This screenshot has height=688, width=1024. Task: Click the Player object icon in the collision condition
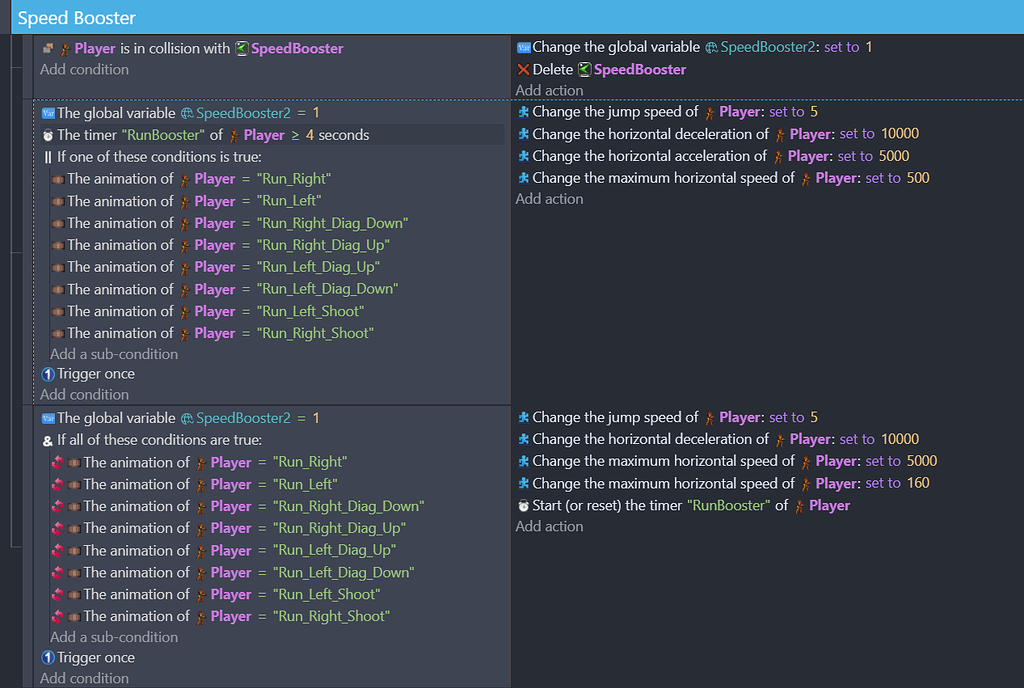click(x=65, y=47)
